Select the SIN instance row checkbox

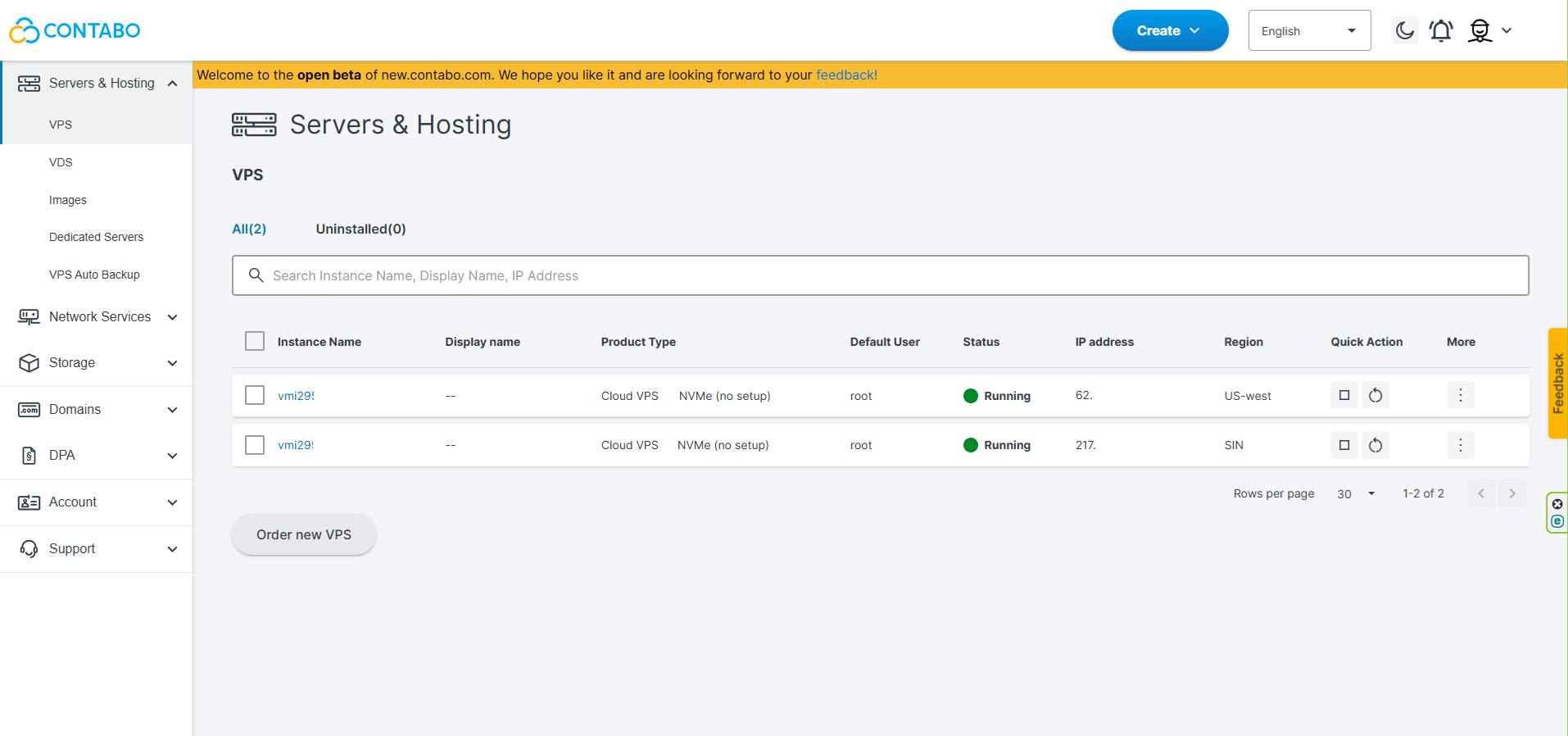(255, 444)
